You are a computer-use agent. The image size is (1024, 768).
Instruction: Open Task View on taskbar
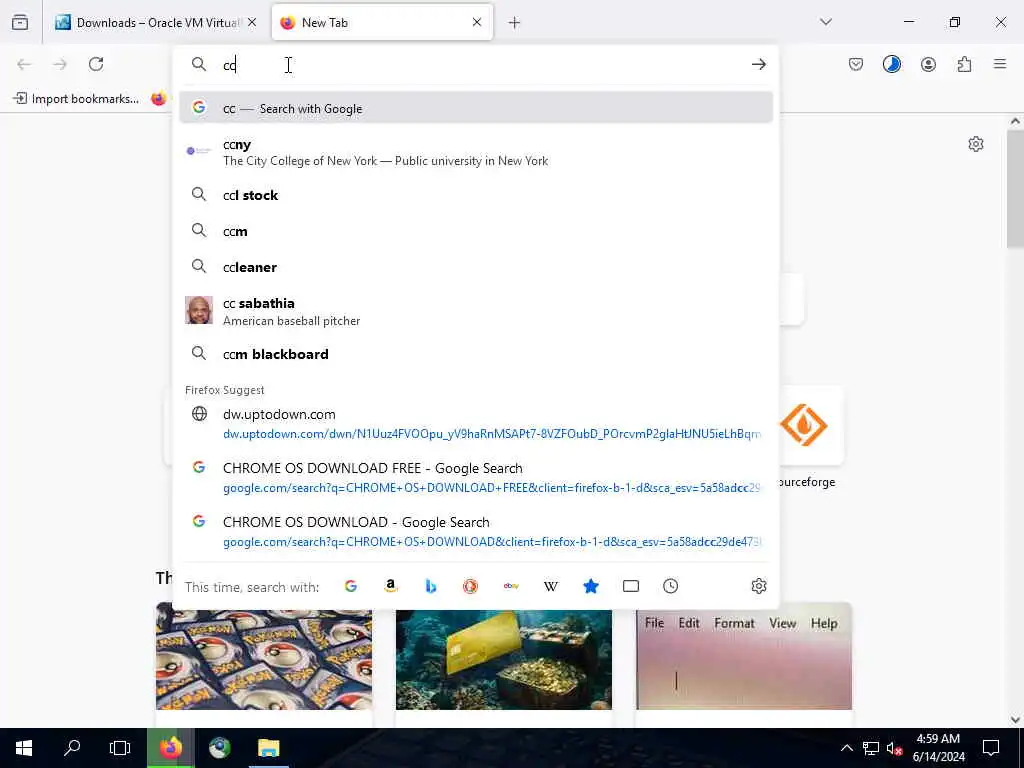(120, 748)
